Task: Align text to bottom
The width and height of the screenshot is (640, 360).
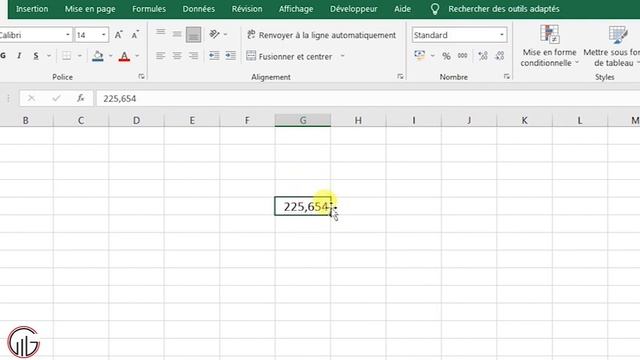Action: (x=193, y=35)
